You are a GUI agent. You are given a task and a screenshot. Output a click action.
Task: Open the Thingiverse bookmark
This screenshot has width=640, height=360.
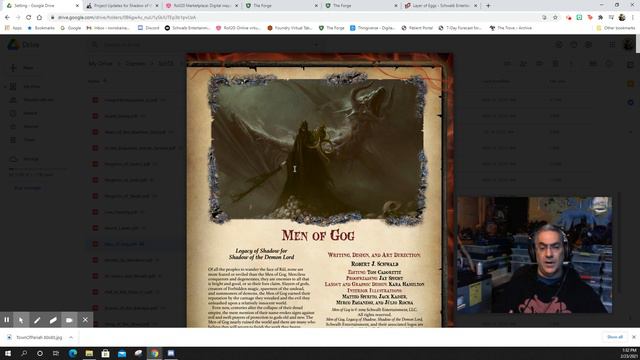coord(372,28)
